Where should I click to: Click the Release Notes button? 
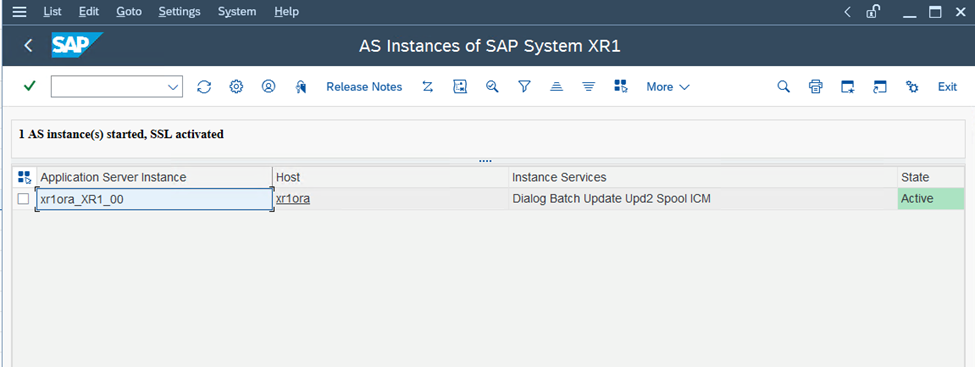tap(364, 87)
